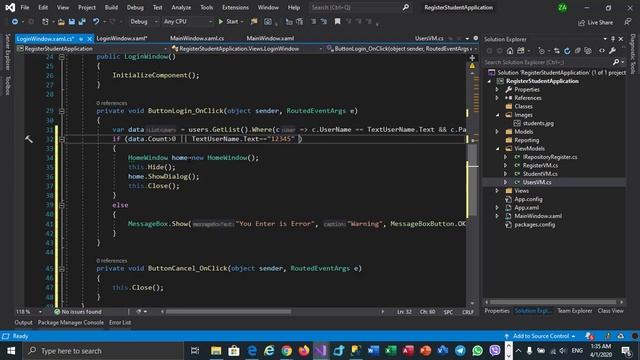Select StudentVM.cs in Solution Explorer
This screenshot has height=360, width=640.
pyautogui.click(x=540, y=174)
